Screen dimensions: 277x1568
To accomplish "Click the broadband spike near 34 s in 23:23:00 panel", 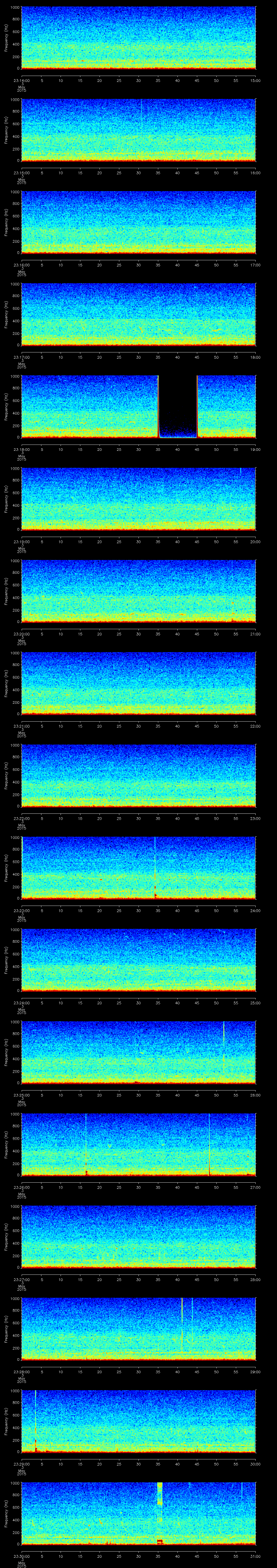I will coord(155,868).
